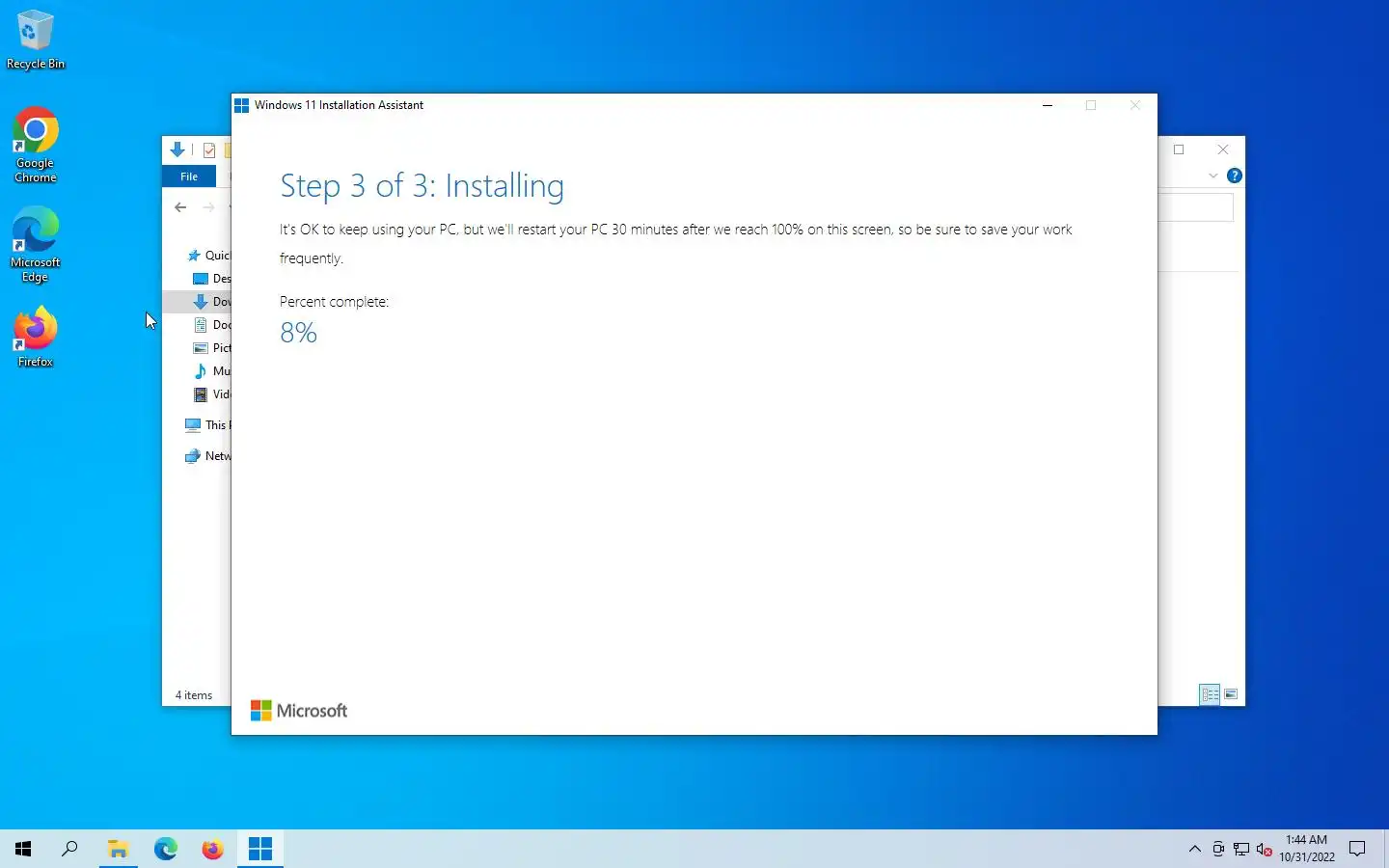Open Microsoft Edge desktop shortcut

(x=36, y=245)
